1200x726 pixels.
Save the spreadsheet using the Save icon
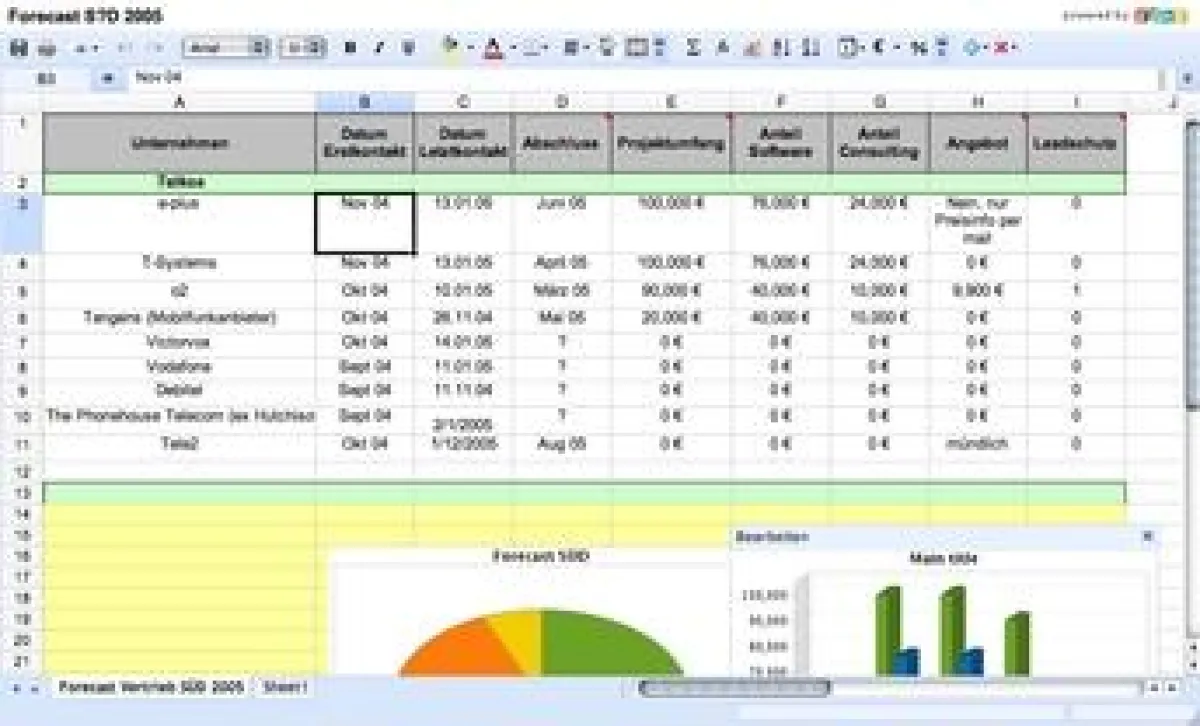pyautogui.click(x=20, y=46)
